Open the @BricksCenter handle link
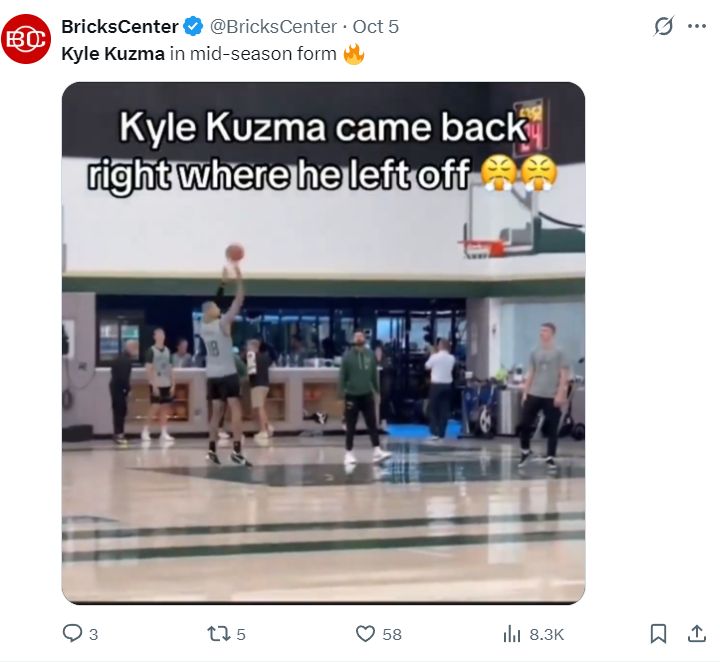This screenshot has width=720, height=662. pos(271,27)
